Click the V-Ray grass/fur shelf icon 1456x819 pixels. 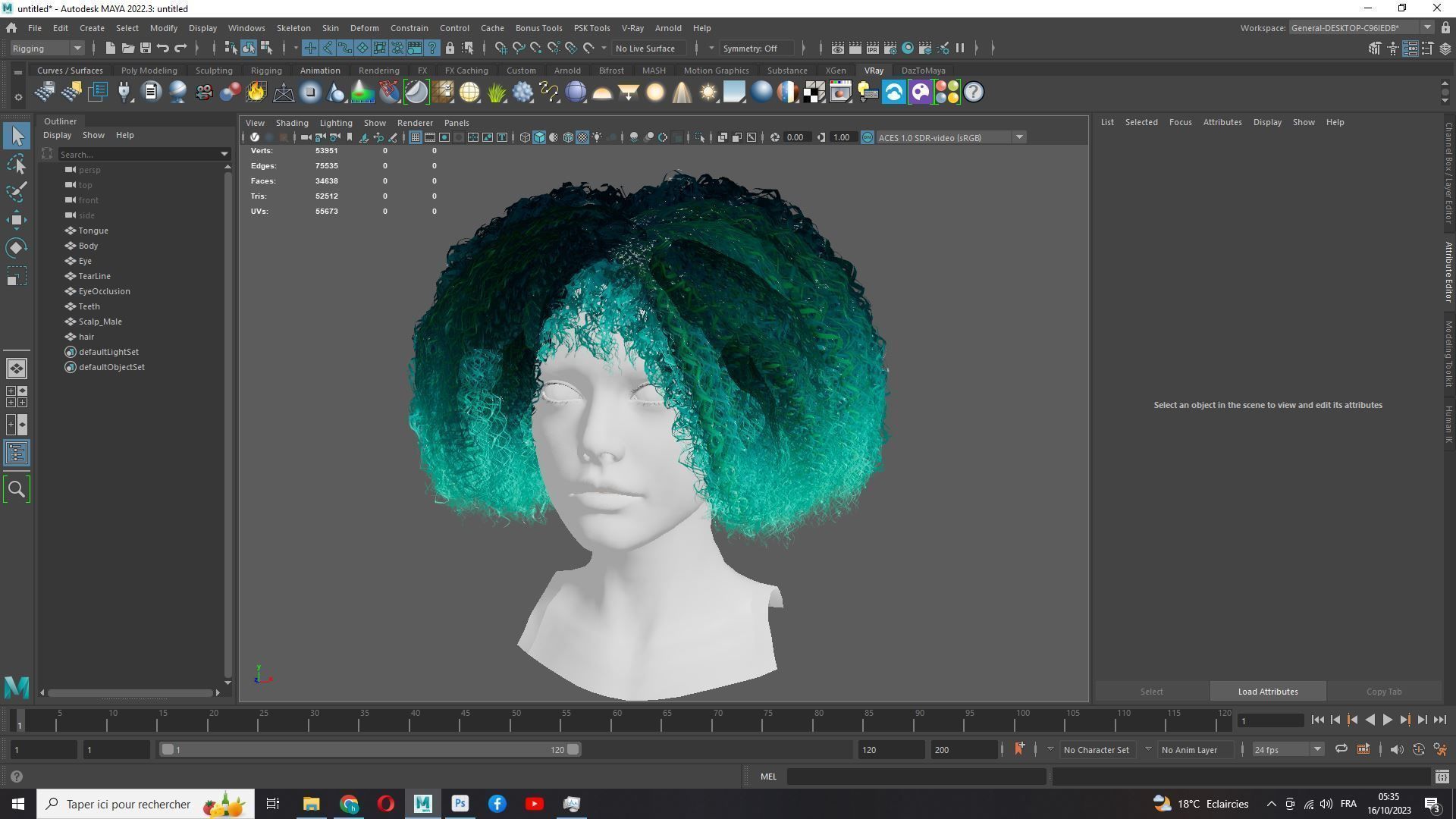pos(496,93)
